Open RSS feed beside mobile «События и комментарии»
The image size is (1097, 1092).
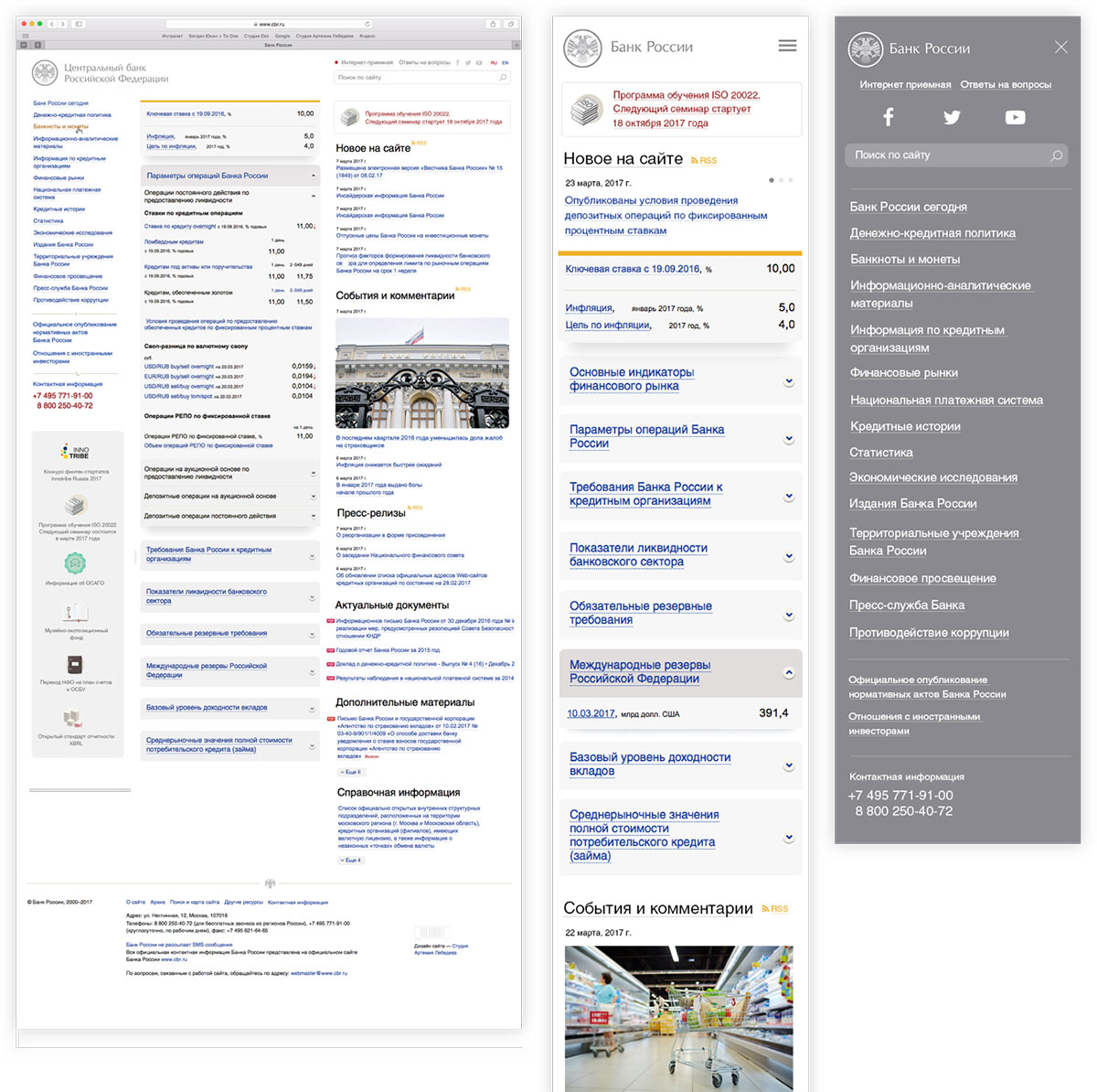tap(774, 909)
